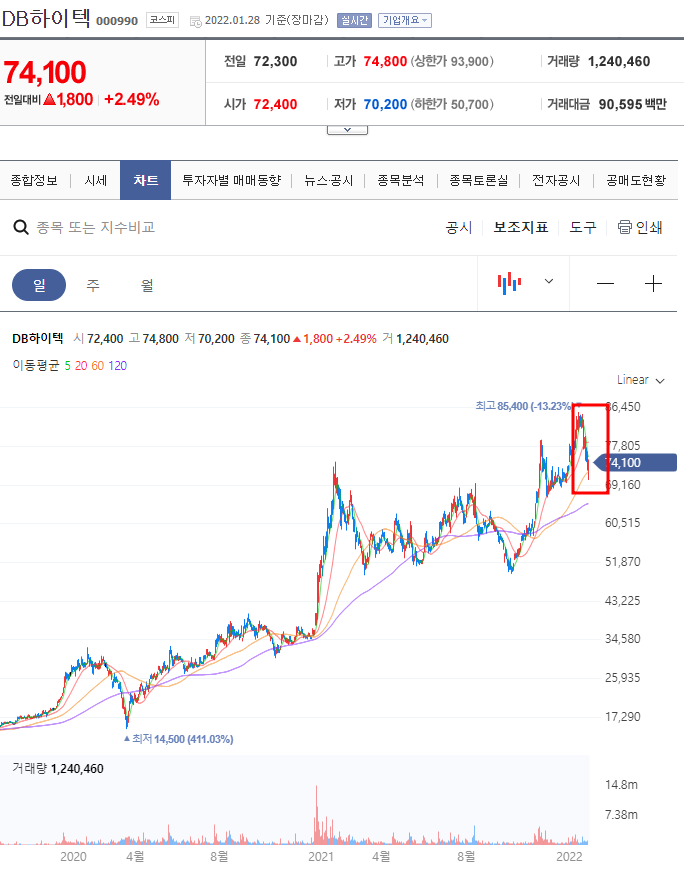684x889 pixels.
Task: Expand the chart type dropdown chevron
Action: (x=548, y=281)
